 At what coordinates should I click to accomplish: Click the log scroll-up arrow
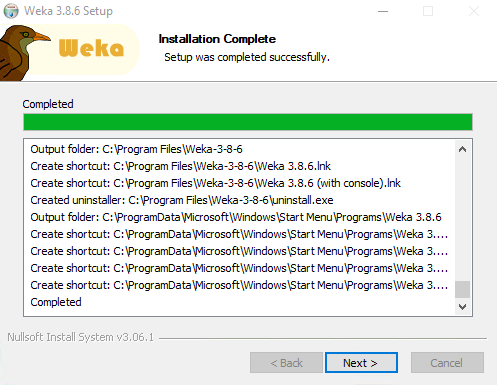click(462, 149)
